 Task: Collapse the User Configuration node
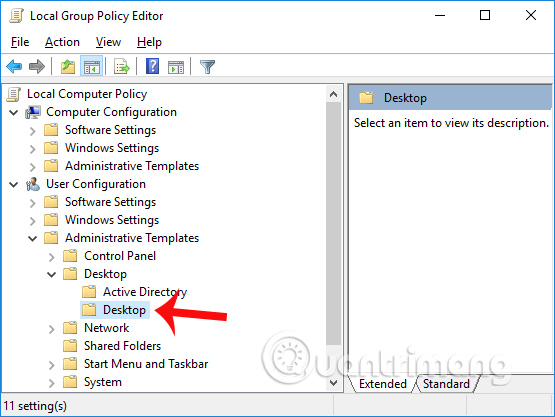pos(13,184)
